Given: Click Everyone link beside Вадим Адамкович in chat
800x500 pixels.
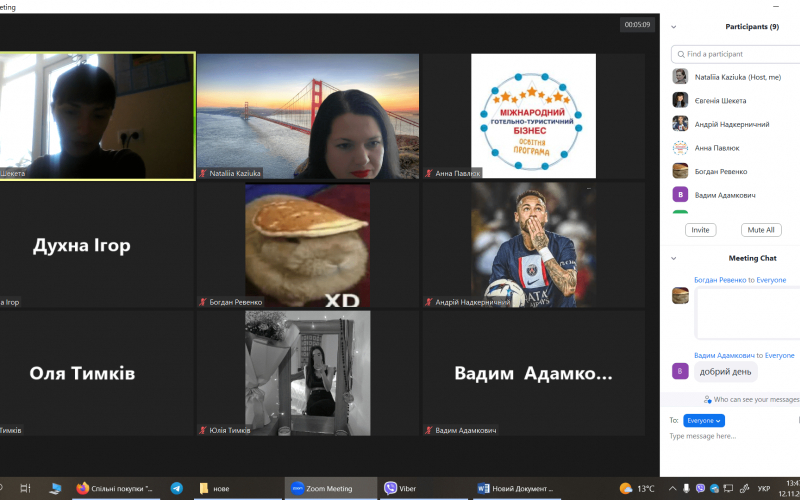Looking at the screenshot, I should [x=779, y=356].
